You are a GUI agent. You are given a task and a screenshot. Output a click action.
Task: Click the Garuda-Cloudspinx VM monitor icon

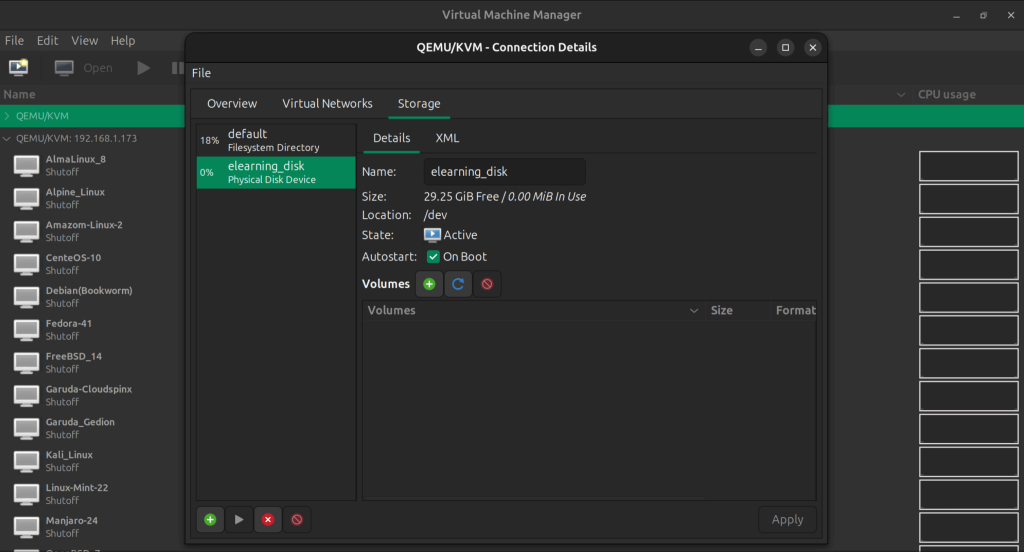click(x=26, y=396)
